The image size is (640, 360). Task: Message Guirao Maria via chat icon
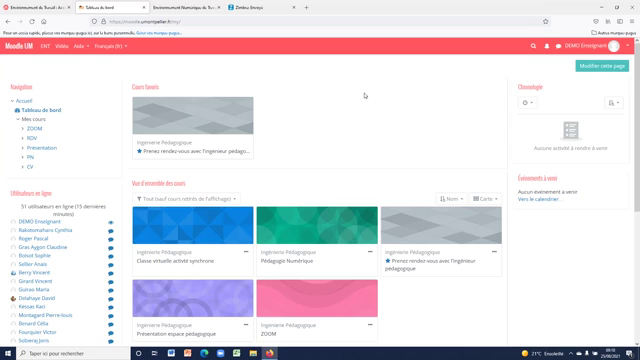(111, 291)
